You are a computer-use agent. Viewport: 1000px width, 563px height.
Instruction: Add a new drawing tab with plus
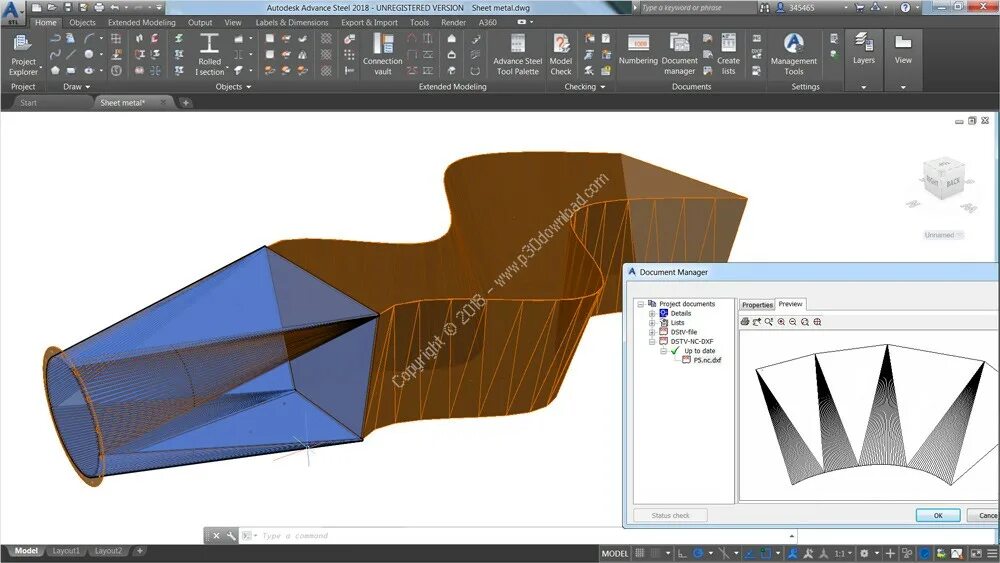[x=185, y=103]
